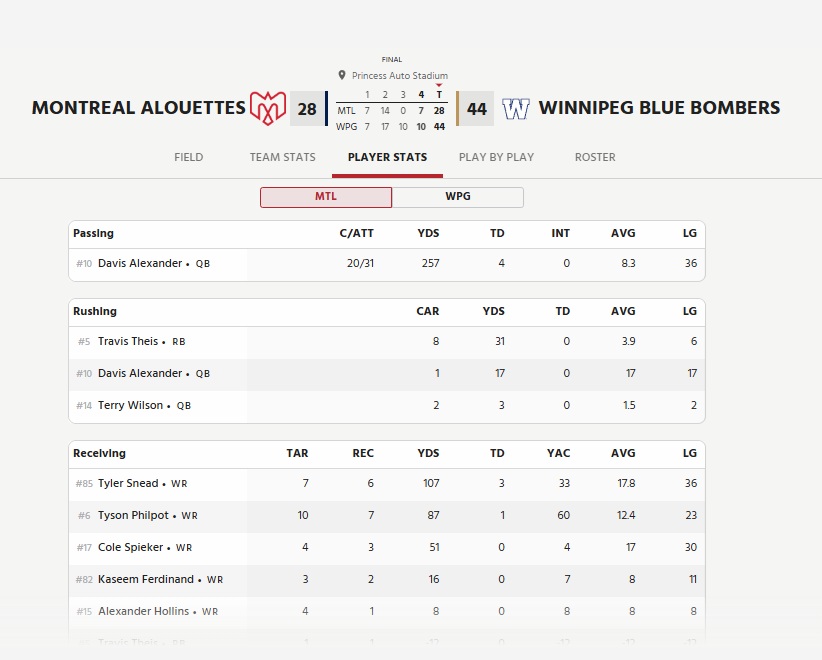Image resolution: width=822 pixels, height=660 pixels.
Task: Click Tyler Snead's 107 receiving yards
Action: tap(431, 484)
